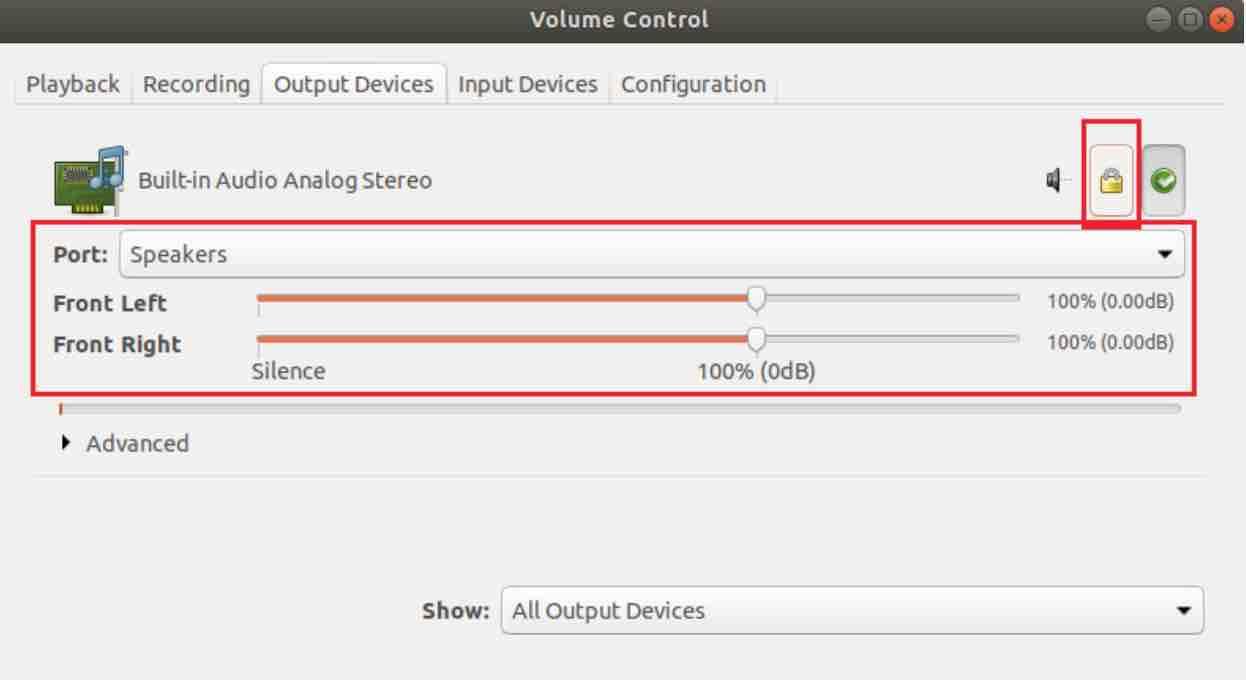Open the Port Speakers dropdown

point(651,254)
